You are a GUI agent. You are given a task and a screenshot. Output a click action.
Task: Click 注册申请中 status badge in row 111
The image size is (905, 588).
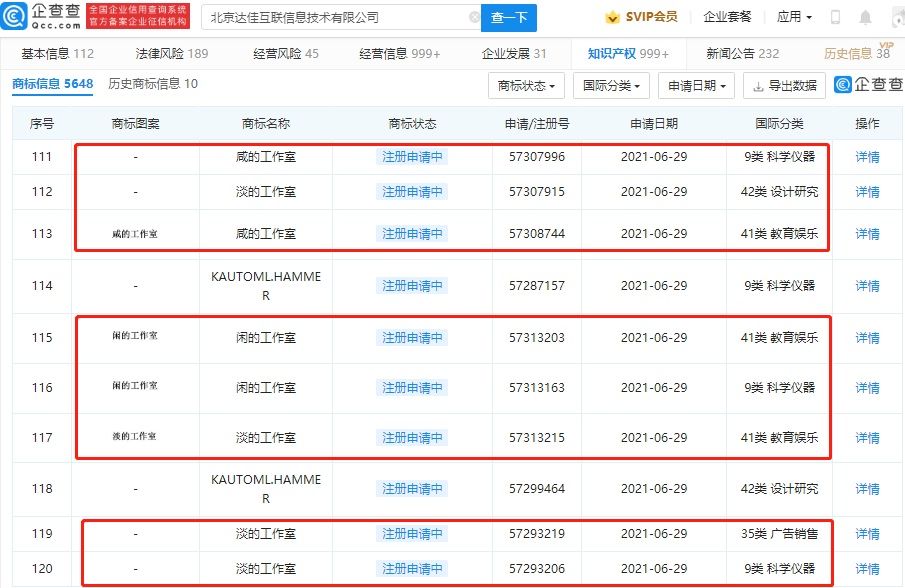point(412,157)
